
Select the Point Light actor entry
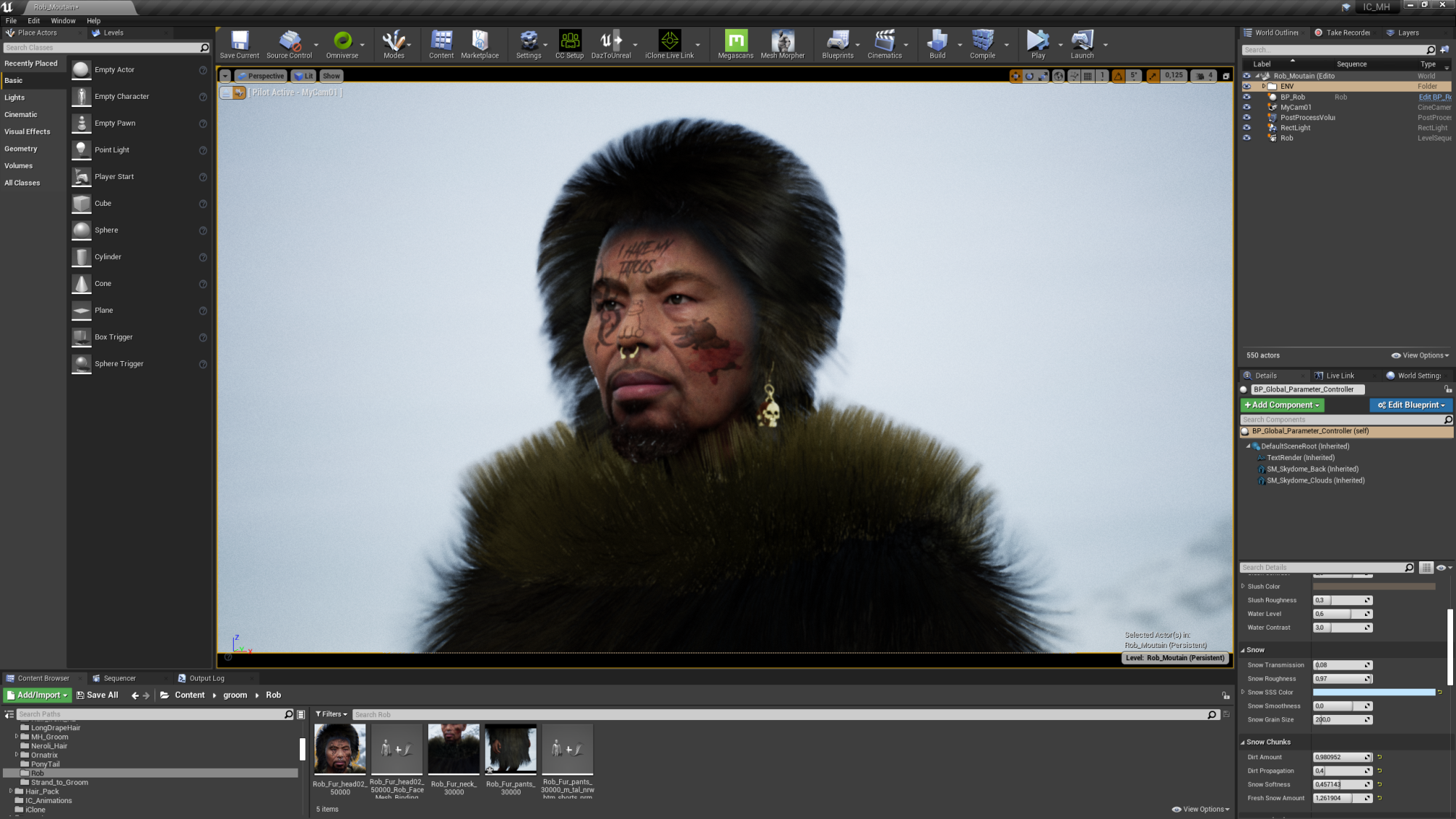pyautogui.click(x=140, y=150)
